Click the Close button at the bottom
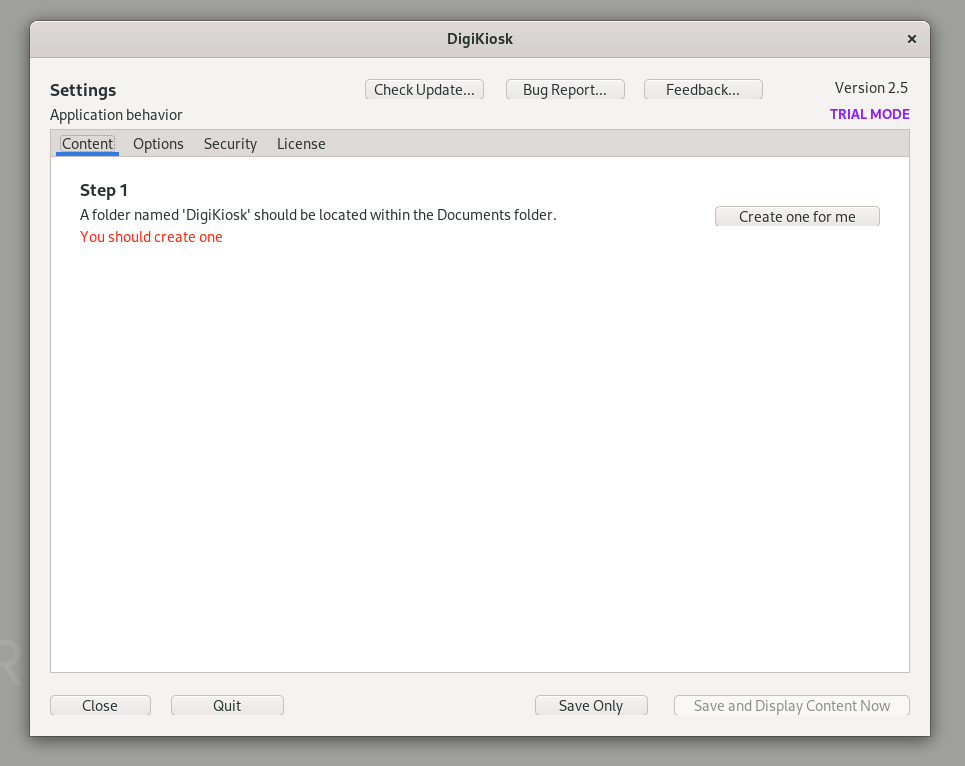The width and height of the screenshot is (965, 766). (100, 706)
